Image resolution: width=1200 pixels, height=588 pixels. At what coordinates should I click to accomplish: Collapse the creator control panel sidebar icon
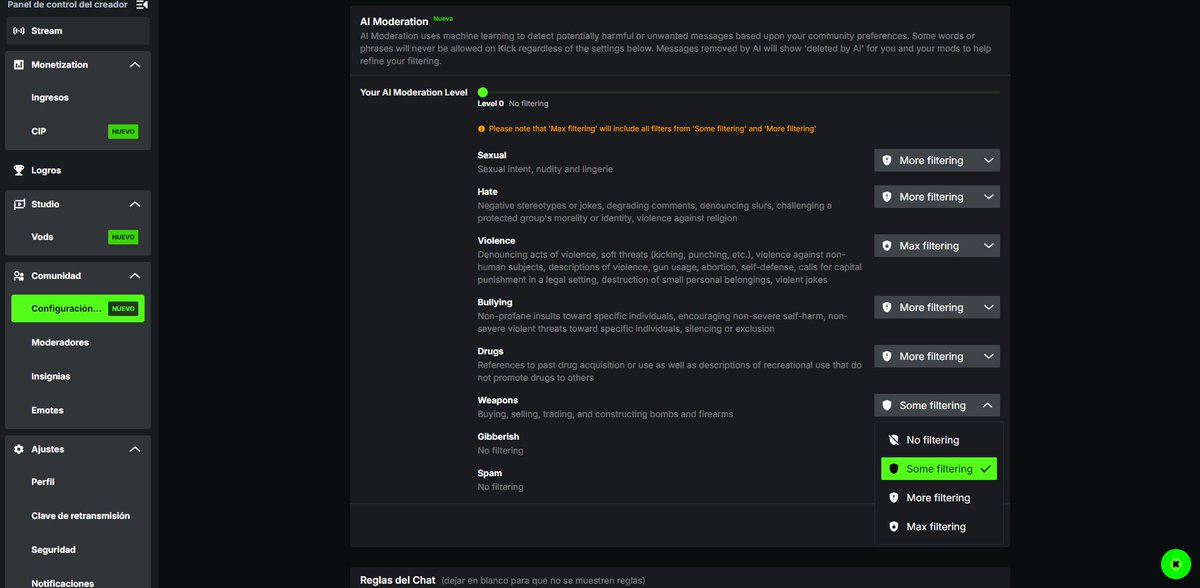pyautogui.click(x=143, y=5)
